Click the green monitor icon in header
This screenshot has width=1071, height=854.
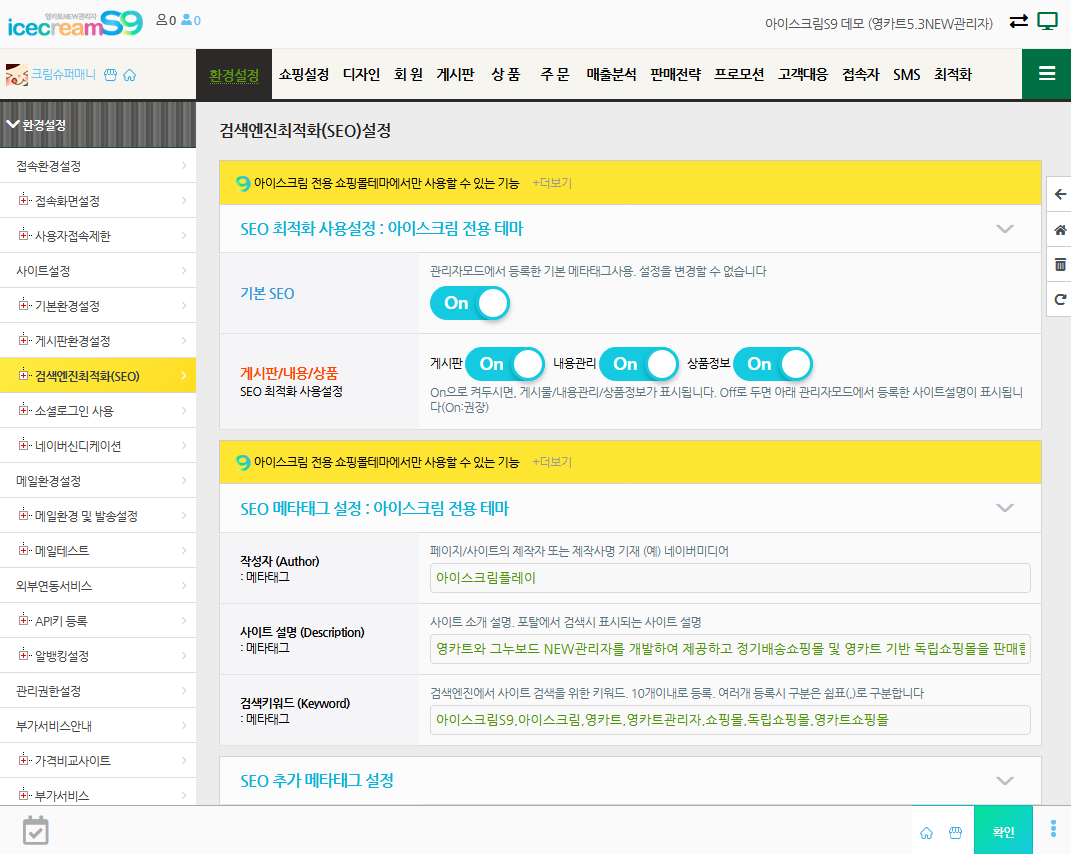click(x=1047, y=21)
